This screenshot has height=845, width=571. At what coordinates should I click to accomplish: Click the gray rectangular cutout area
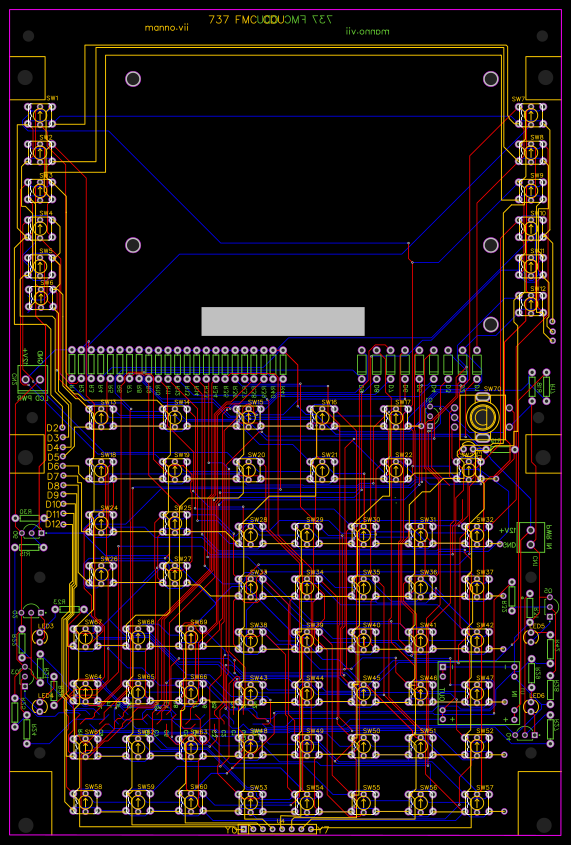coord(283,321)
